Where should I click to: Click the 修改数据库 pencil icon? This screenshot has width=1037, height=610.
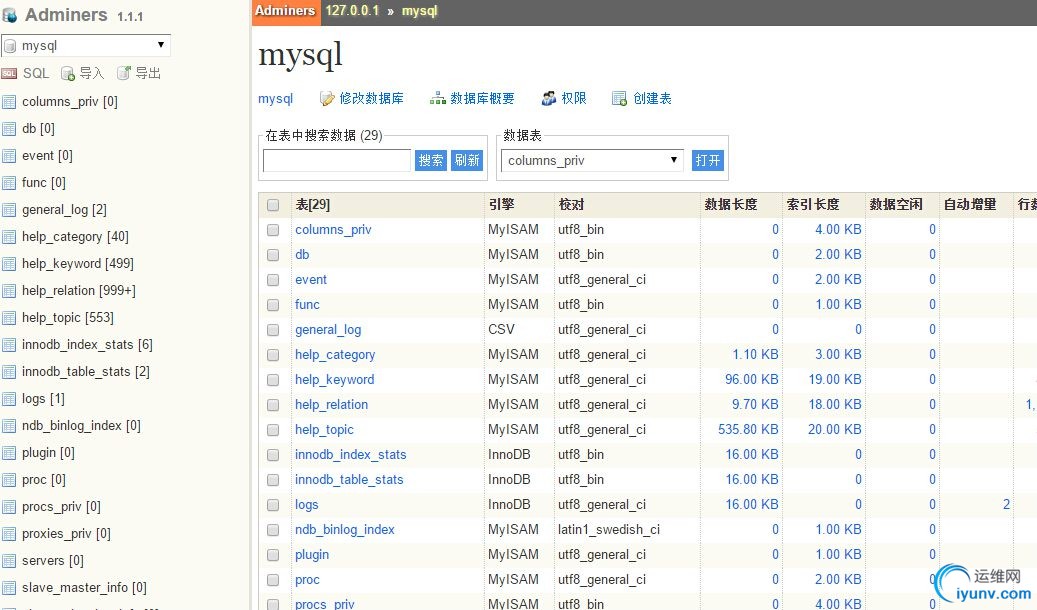pos(327,99)
